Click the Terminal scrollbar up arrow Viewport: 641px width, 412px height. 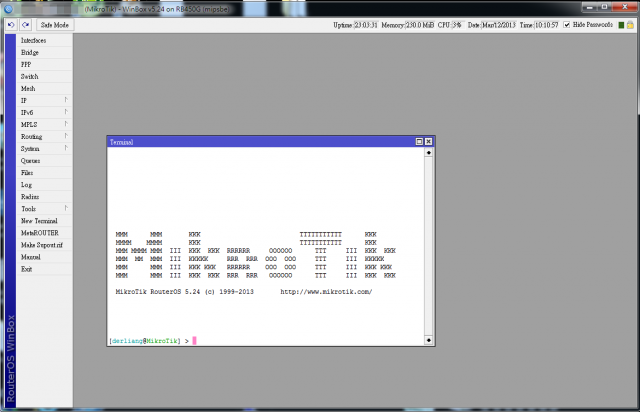[428, 152]
